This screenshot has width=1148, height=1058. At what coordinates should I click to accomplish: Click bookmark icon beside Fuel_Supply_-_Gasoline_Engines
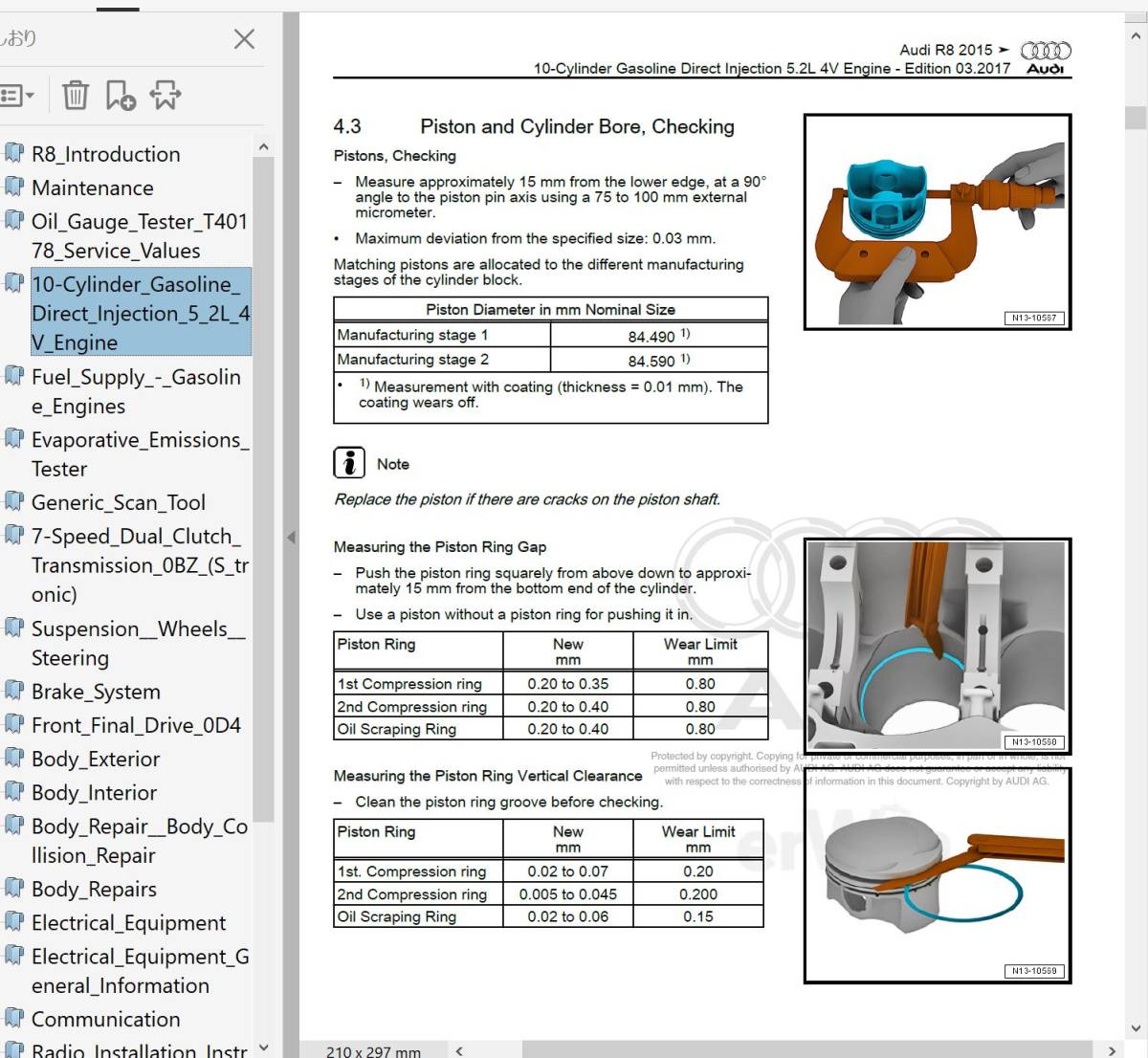tap(13, 376)
